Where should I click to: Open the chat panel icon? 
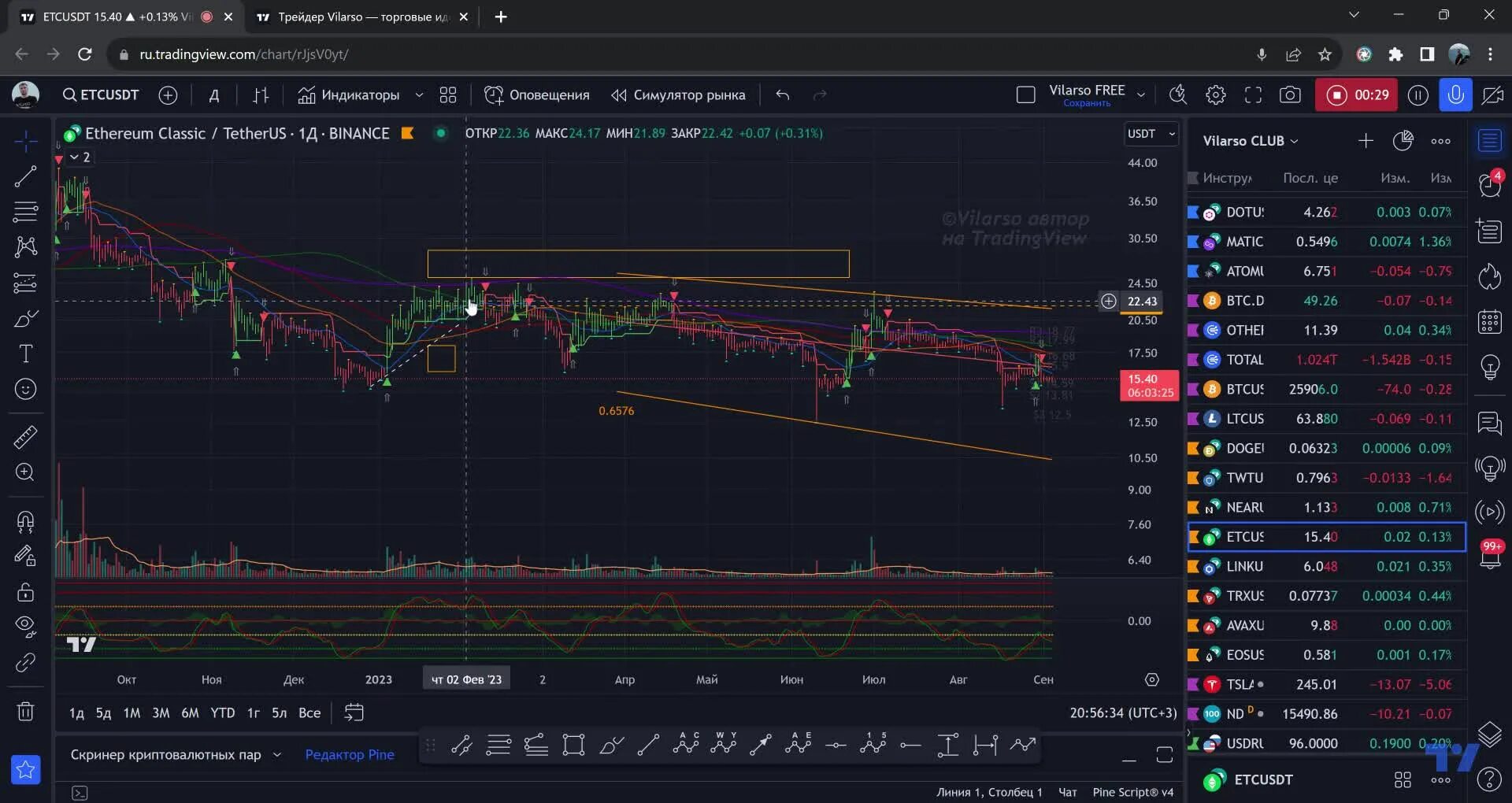[x=1489, y=424]
